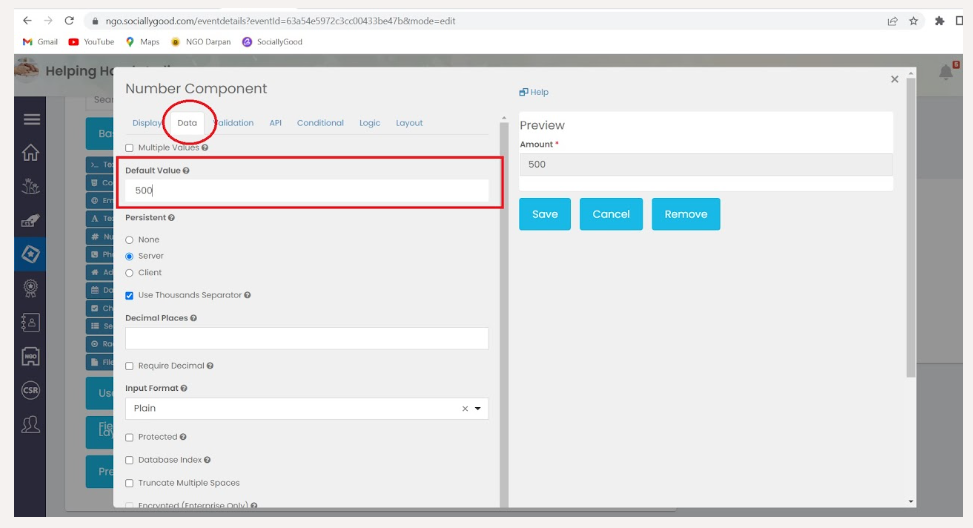Click the notification bell icon
Image resolution: width=973 pixels, height=528 pixels.
[x=946, y=72]
